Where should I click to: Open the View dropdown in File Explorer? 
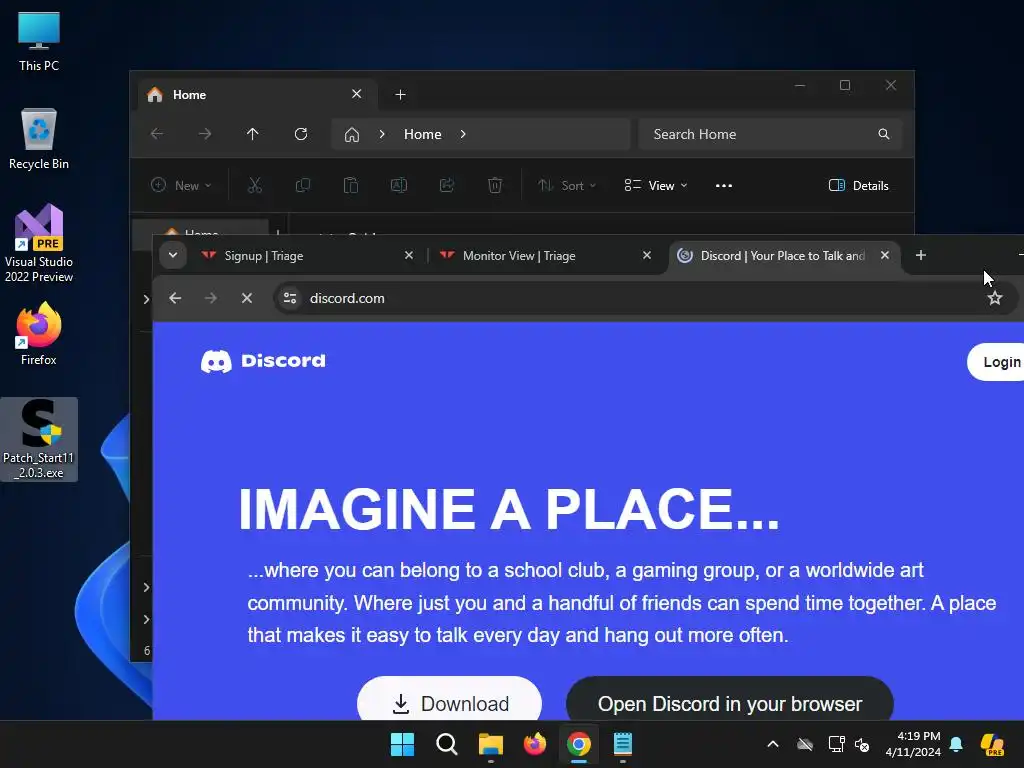(656, 185)
